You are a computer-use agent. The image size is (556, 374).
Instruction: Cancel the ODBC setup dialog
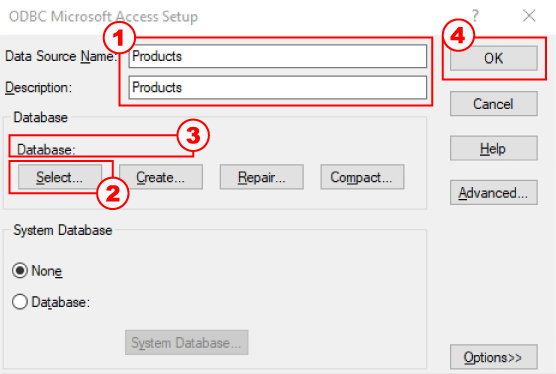coord(494,104)
